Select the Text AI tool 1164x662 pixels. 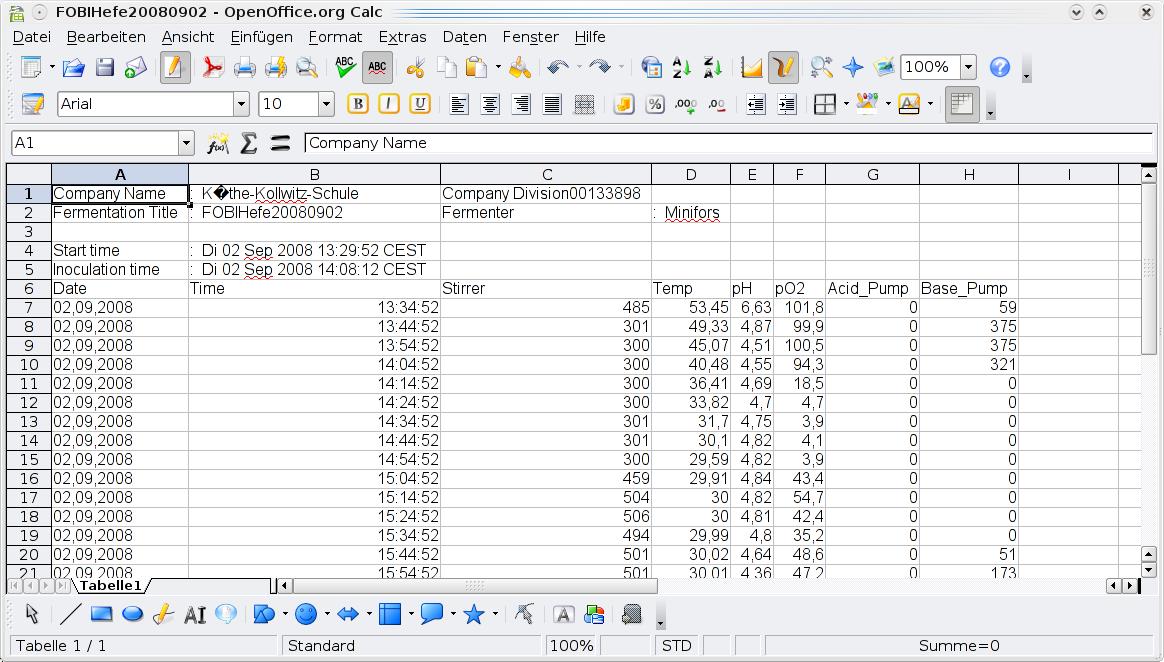194,615
